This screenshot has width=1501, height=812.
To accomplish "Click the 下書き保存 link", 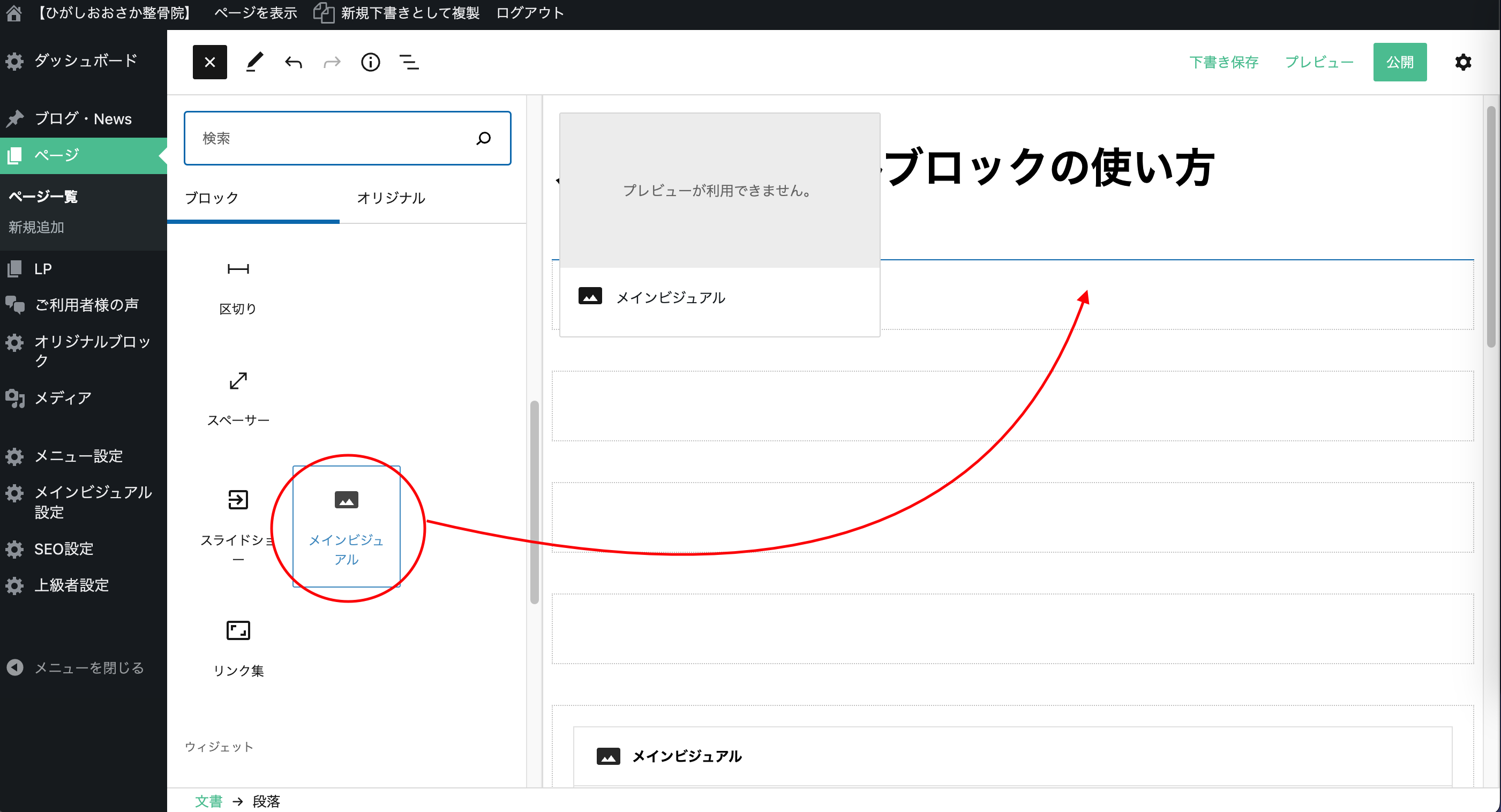I will 1223,62.
